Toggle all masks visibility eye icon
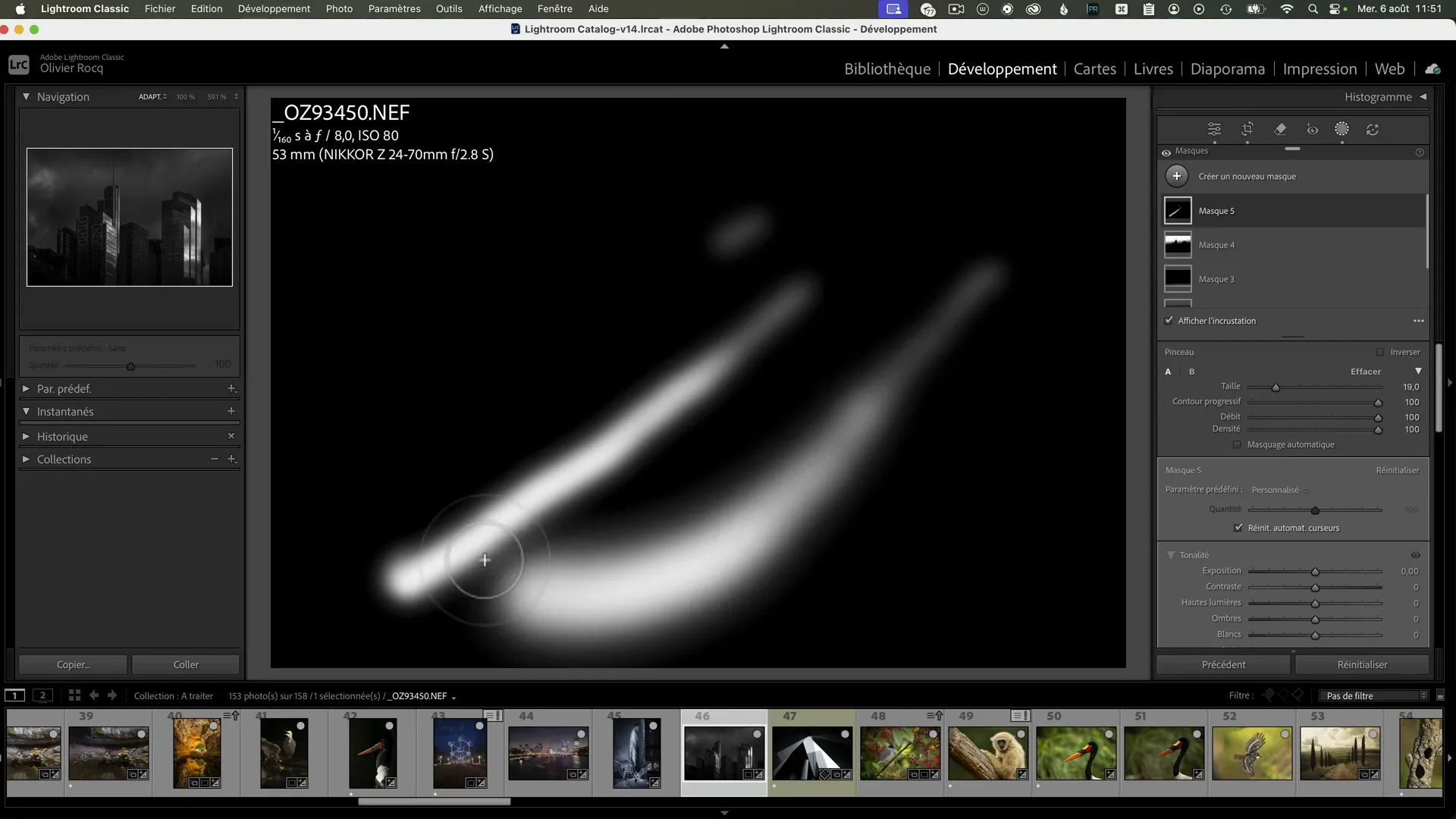1456x819 pixels. pos(1166,152)
